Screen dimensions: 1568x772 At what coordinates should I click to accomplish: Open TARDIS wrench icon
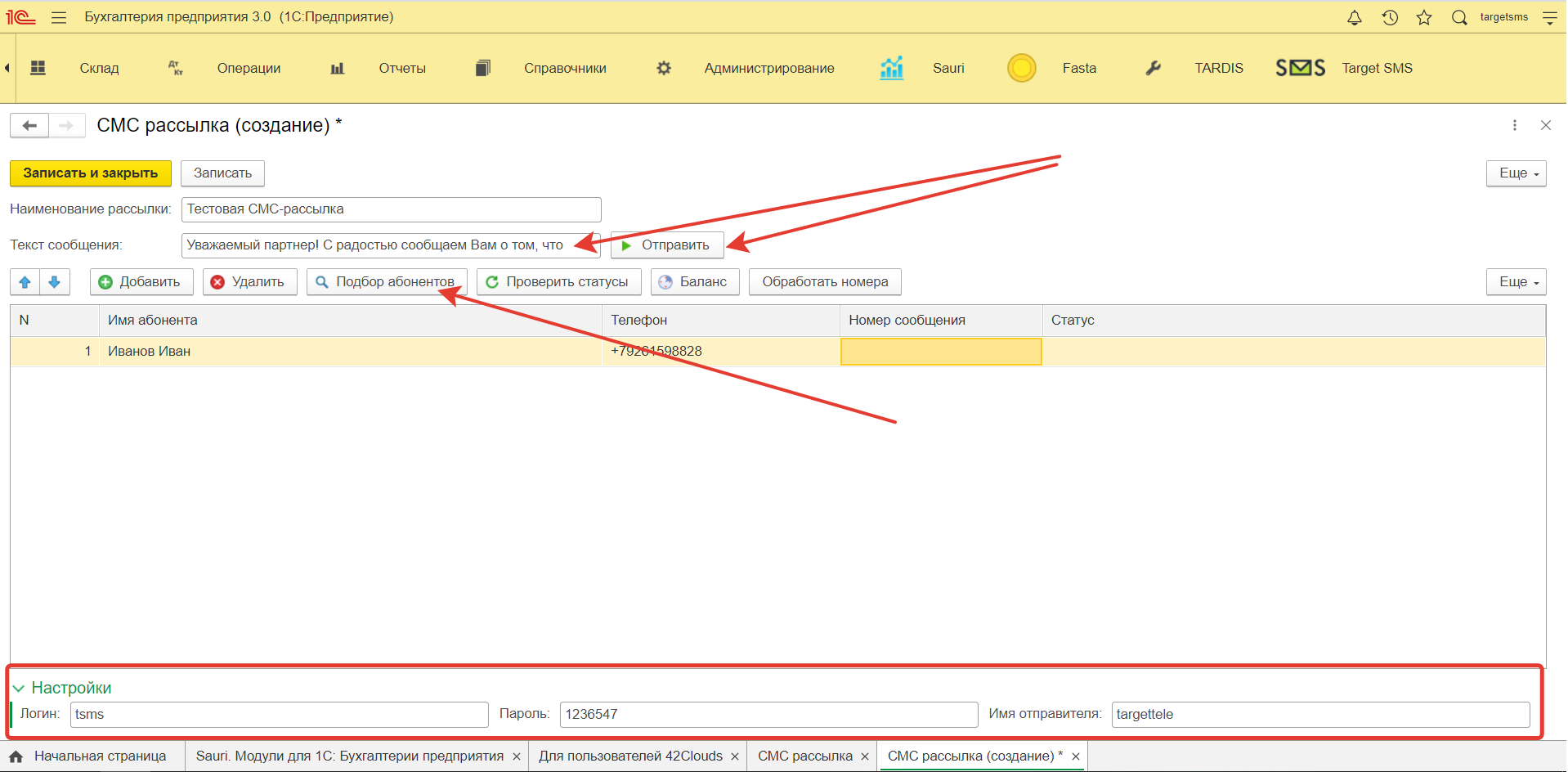[x=1154, y=68]
